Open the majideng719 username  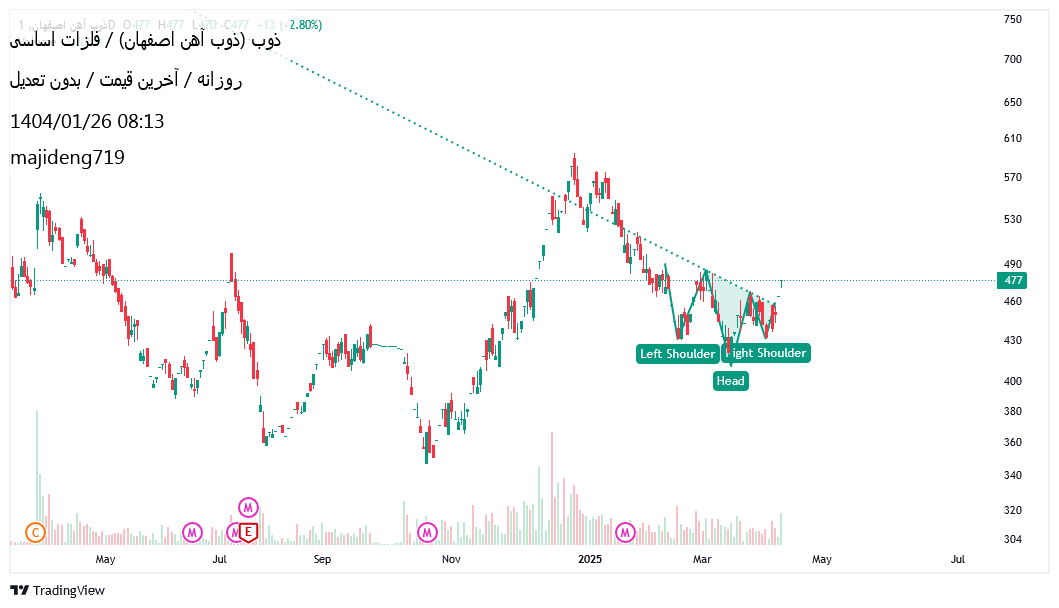point(67,157)
